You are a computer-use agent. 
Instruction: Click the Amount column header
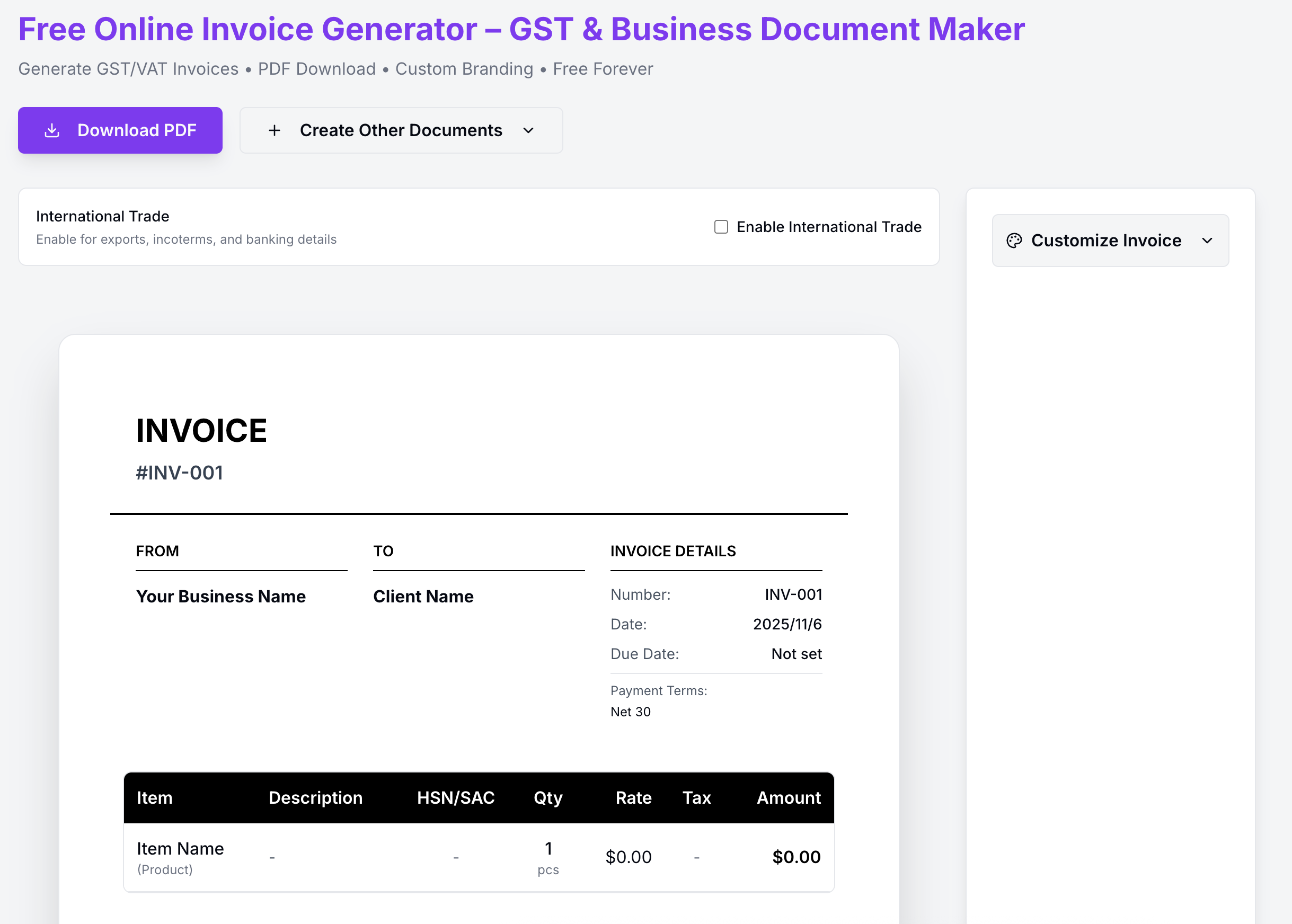click(x=789, y=798)
